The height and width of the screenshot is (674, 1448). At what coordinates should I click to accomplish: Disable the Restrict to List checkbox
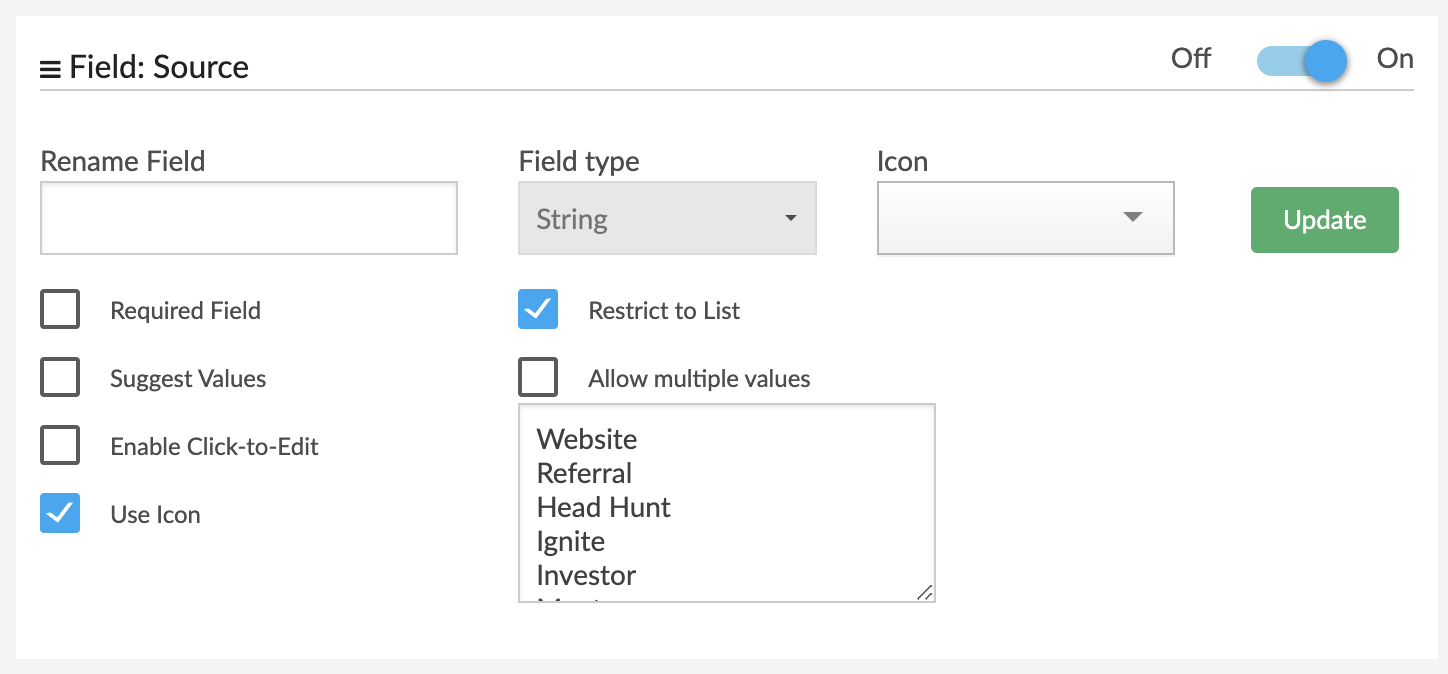[538, 310]
